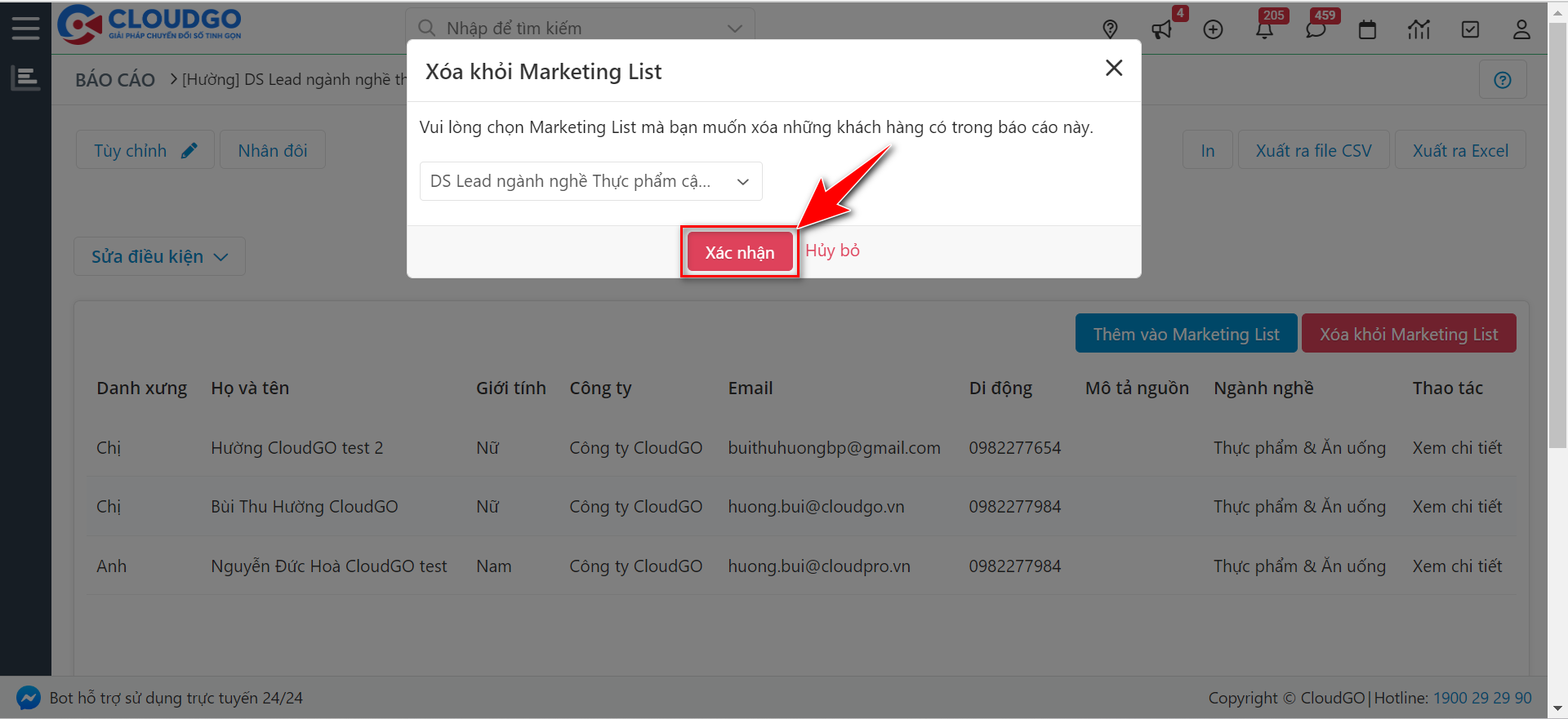Click the vertical page scrollbar

coord(1557,245)
